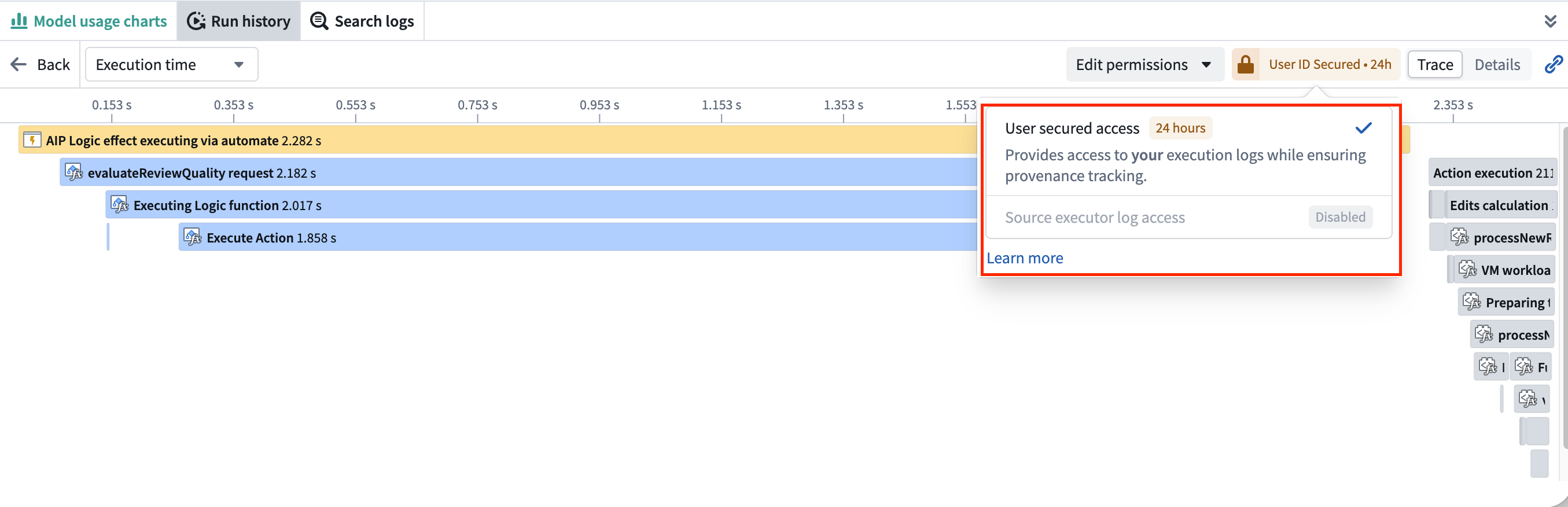
Task: Click the blue checkmark on User secured access
Action: click(1364, 128)
